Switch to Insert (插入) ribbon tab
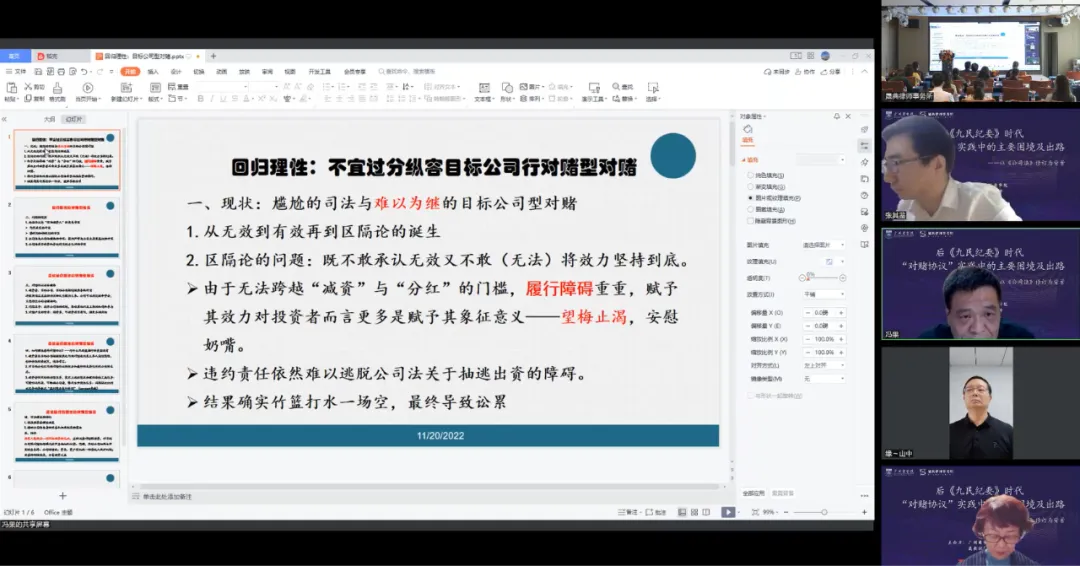Screen dimensions: 1080x566 153,72
